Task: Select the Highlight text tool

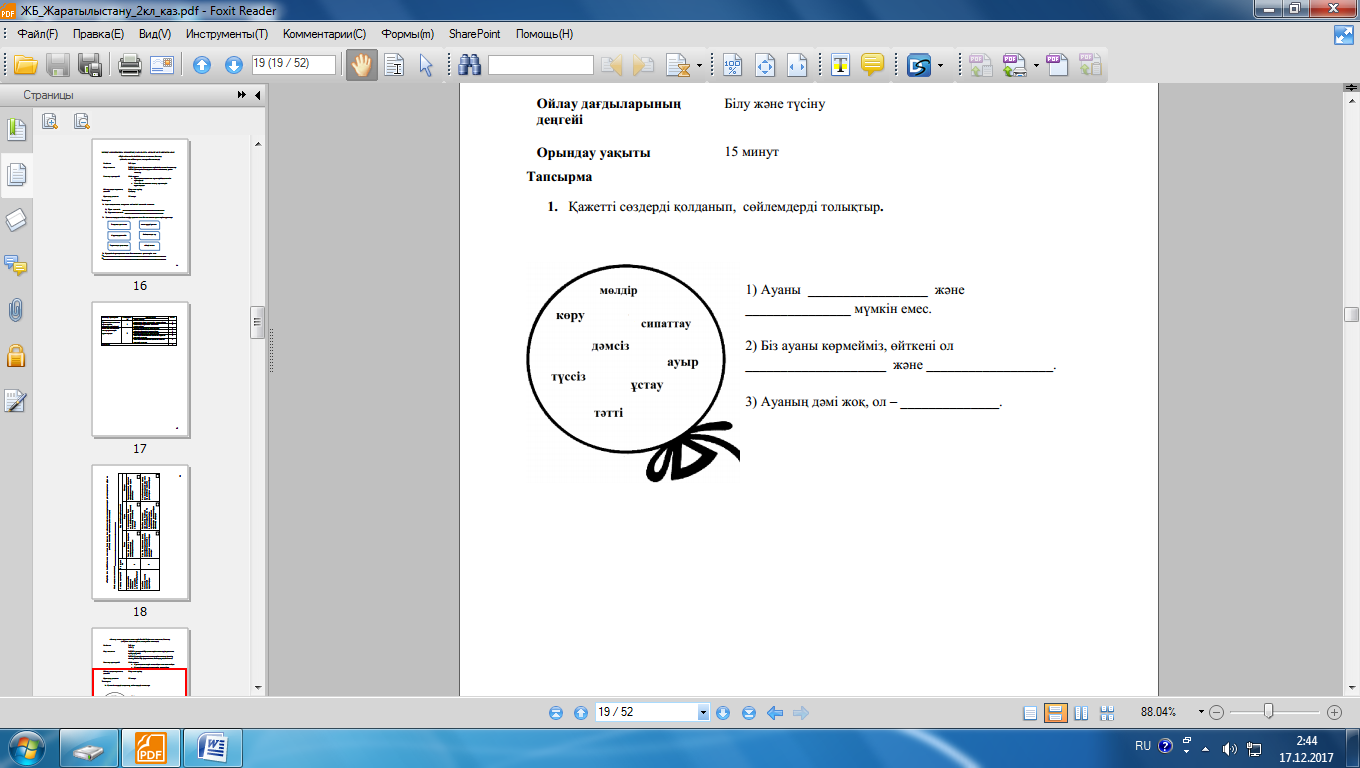Action: (x=841, y=65)
